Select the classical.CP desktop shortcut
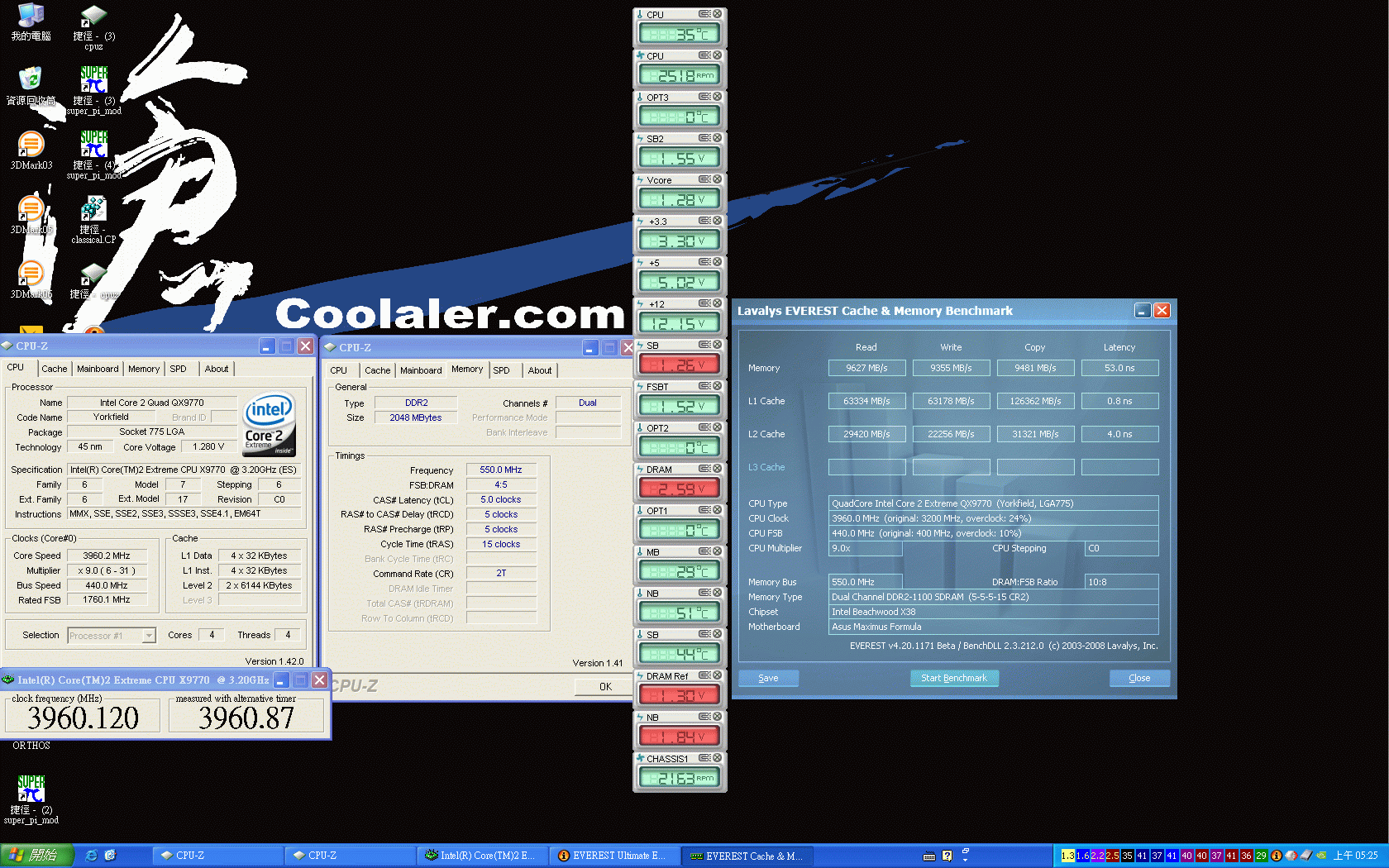 [x=93, y=220]
